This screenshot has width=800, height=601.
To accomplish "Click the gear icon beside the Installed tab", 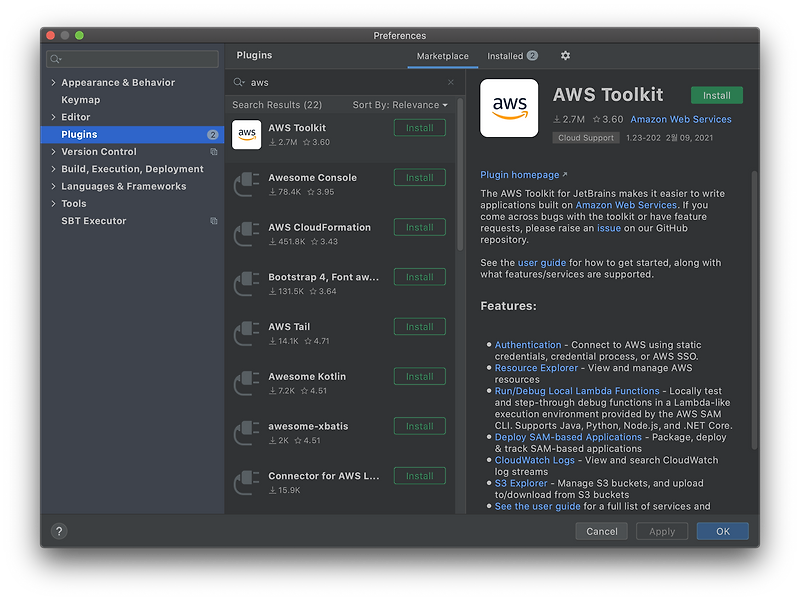I will point(565,56).
